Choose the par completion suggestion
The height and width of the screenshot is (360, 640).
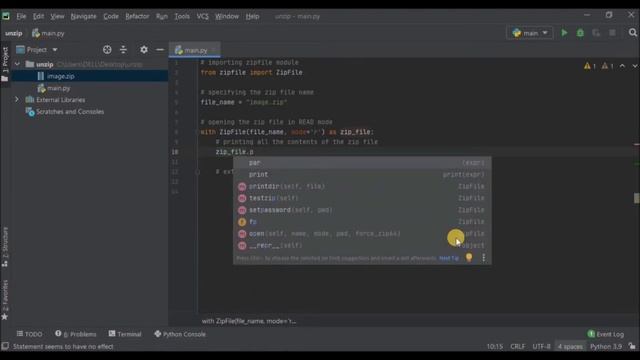pyautogui.click(x=362, y=162)
